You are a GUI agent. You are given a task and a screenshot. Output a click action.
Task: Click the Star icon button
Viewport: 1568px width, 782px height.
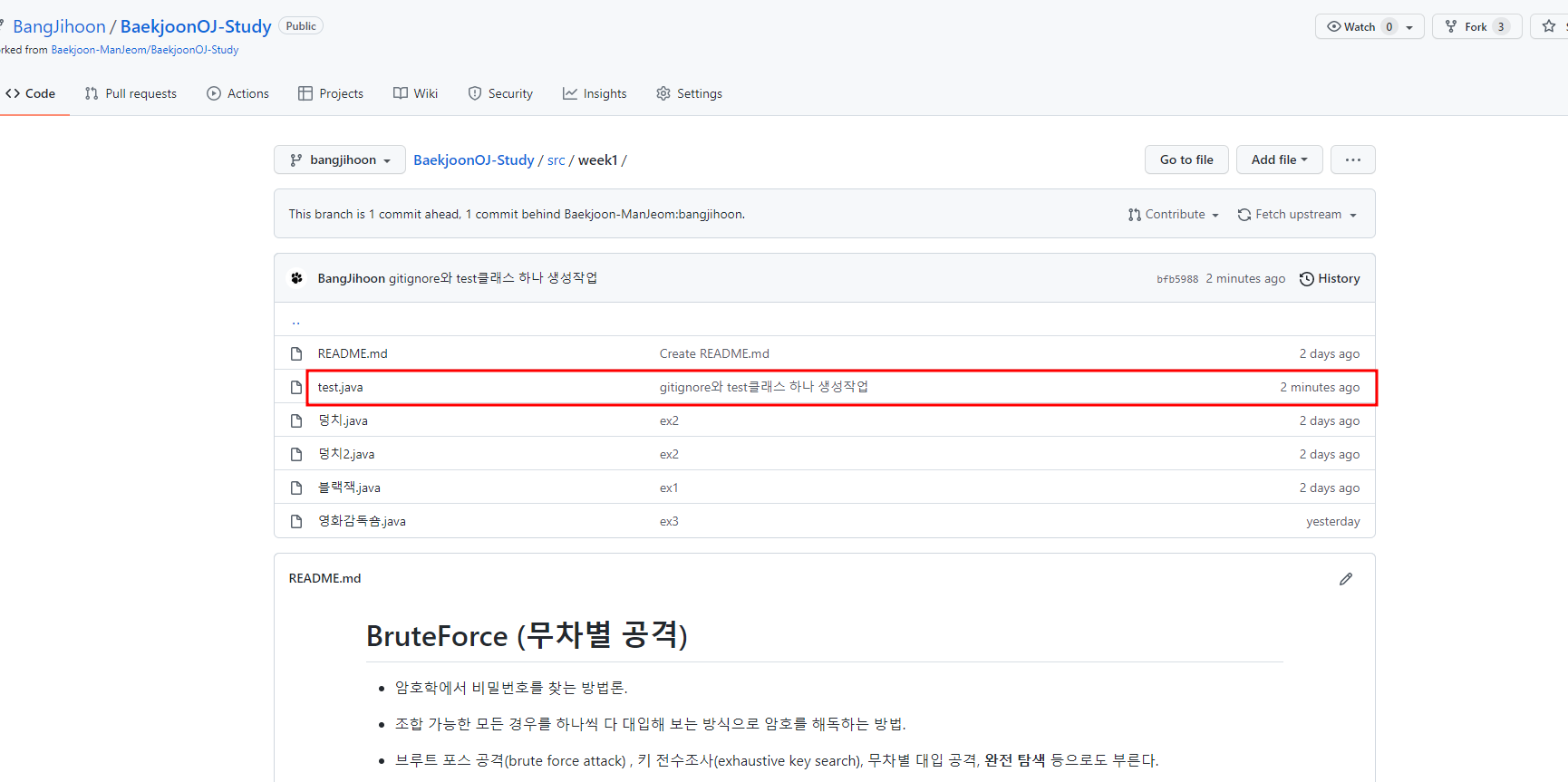(x=1549, y=26)
